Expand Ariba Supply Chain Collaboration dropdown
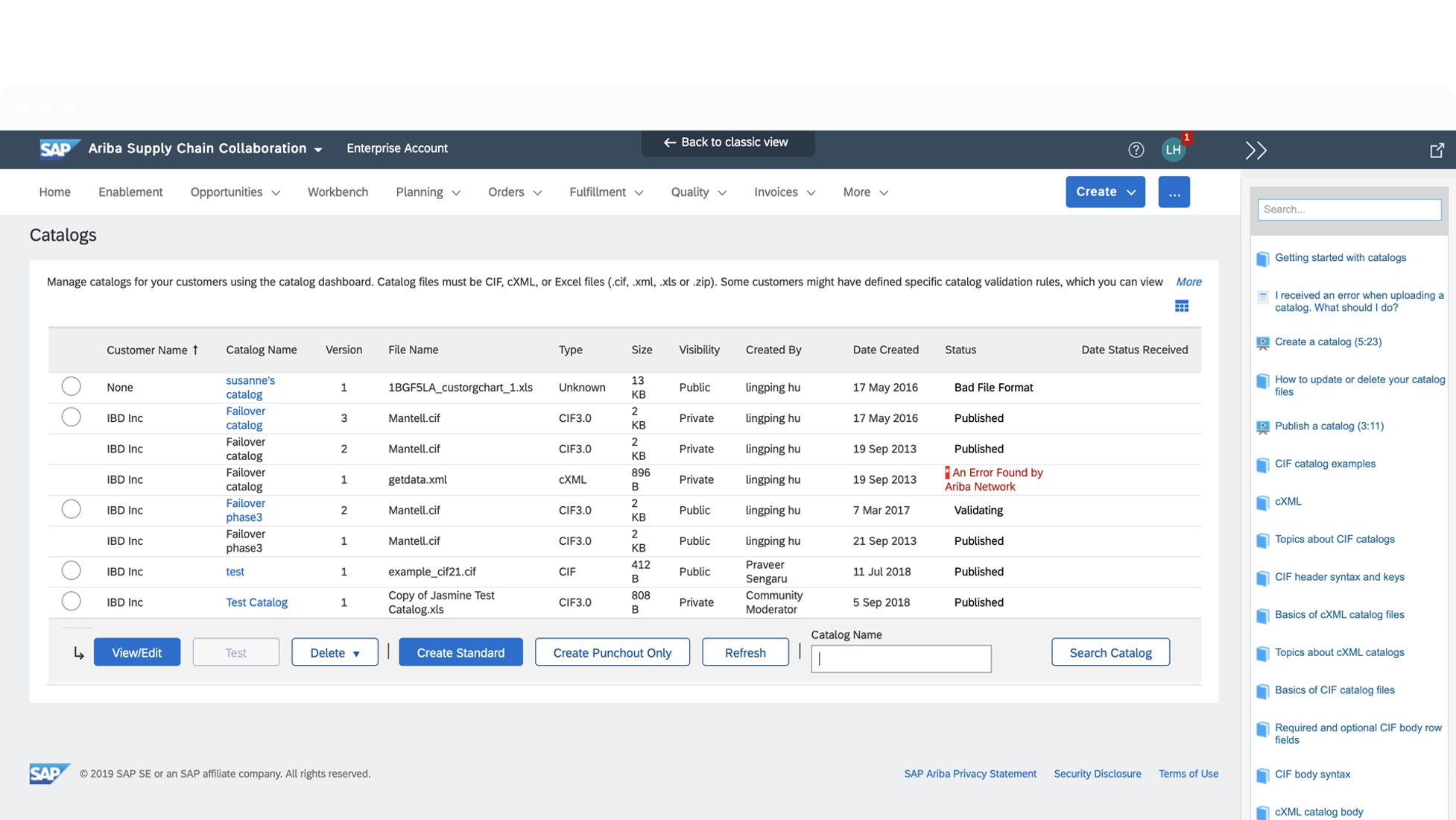 point(318,149)
